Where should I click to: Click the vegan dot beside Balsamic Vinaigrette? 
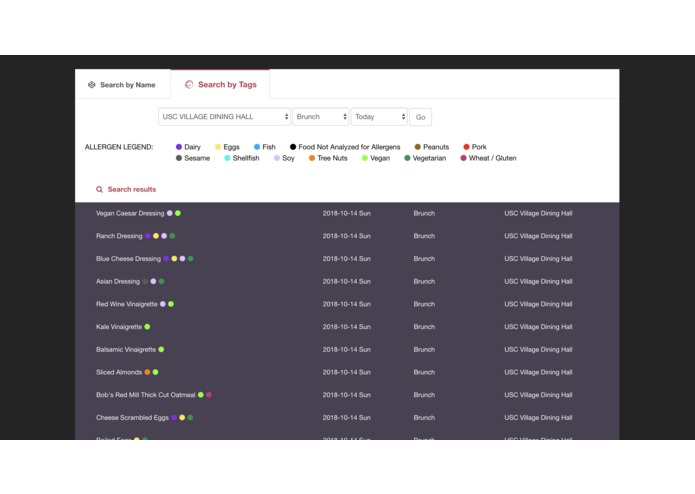(161, 350)
